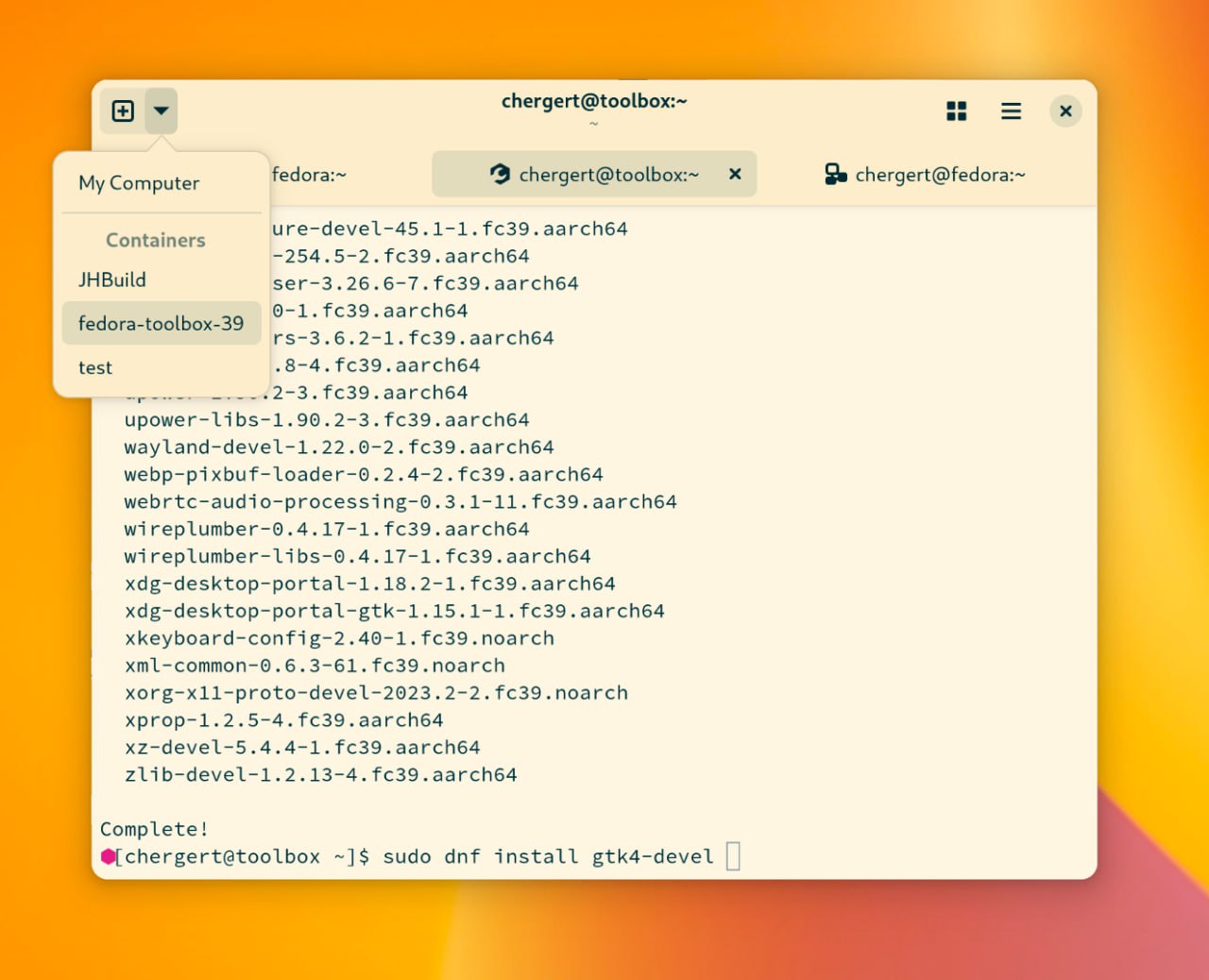Click the webrtc-audio-processing-0.3.1-11.fc39.aarch64 line
The width and height of the screenshot is (1209, 980).
coord(400,501)
